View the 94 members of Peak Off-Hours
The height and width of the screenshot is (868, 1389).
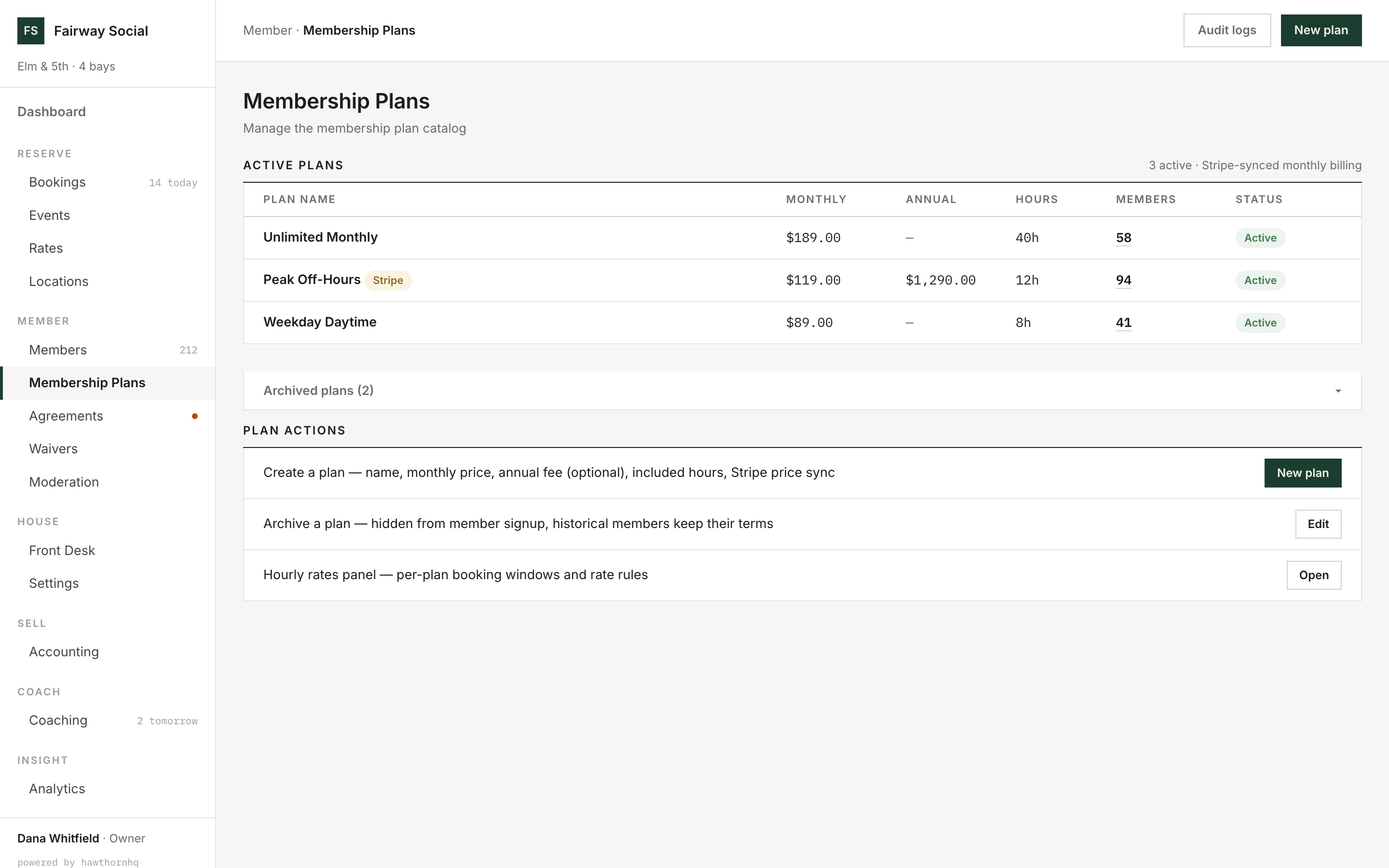click(1123, 280)
